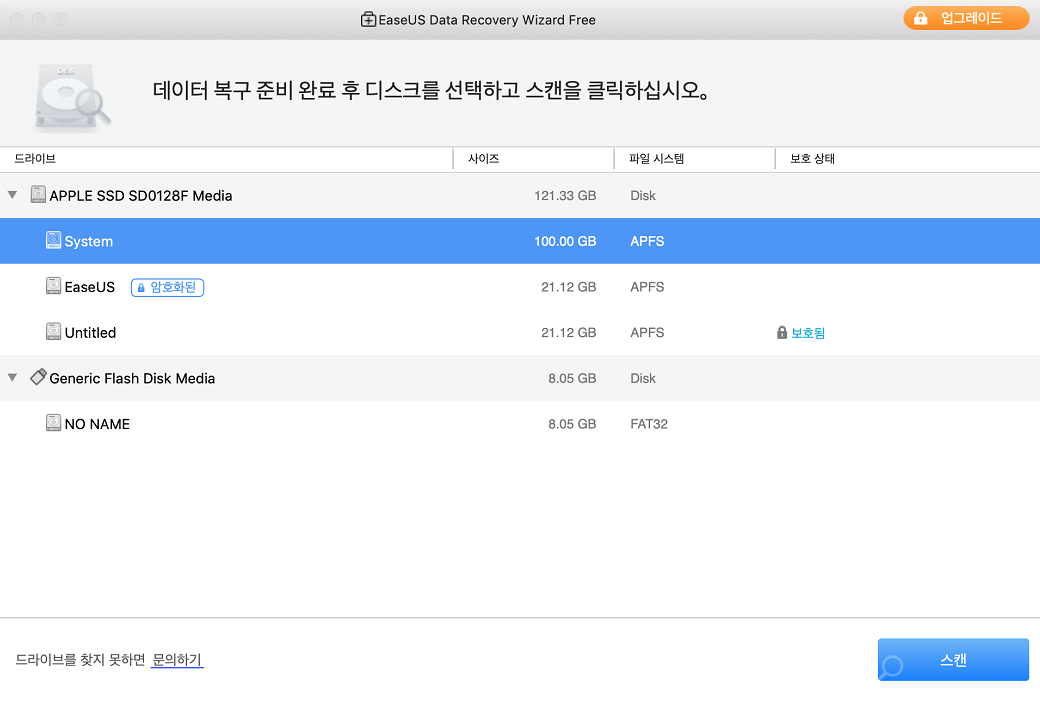This screenshot has height=702, width=1040.
Task: Click APFS in the EaseUS row
Action: coord(647,287)
